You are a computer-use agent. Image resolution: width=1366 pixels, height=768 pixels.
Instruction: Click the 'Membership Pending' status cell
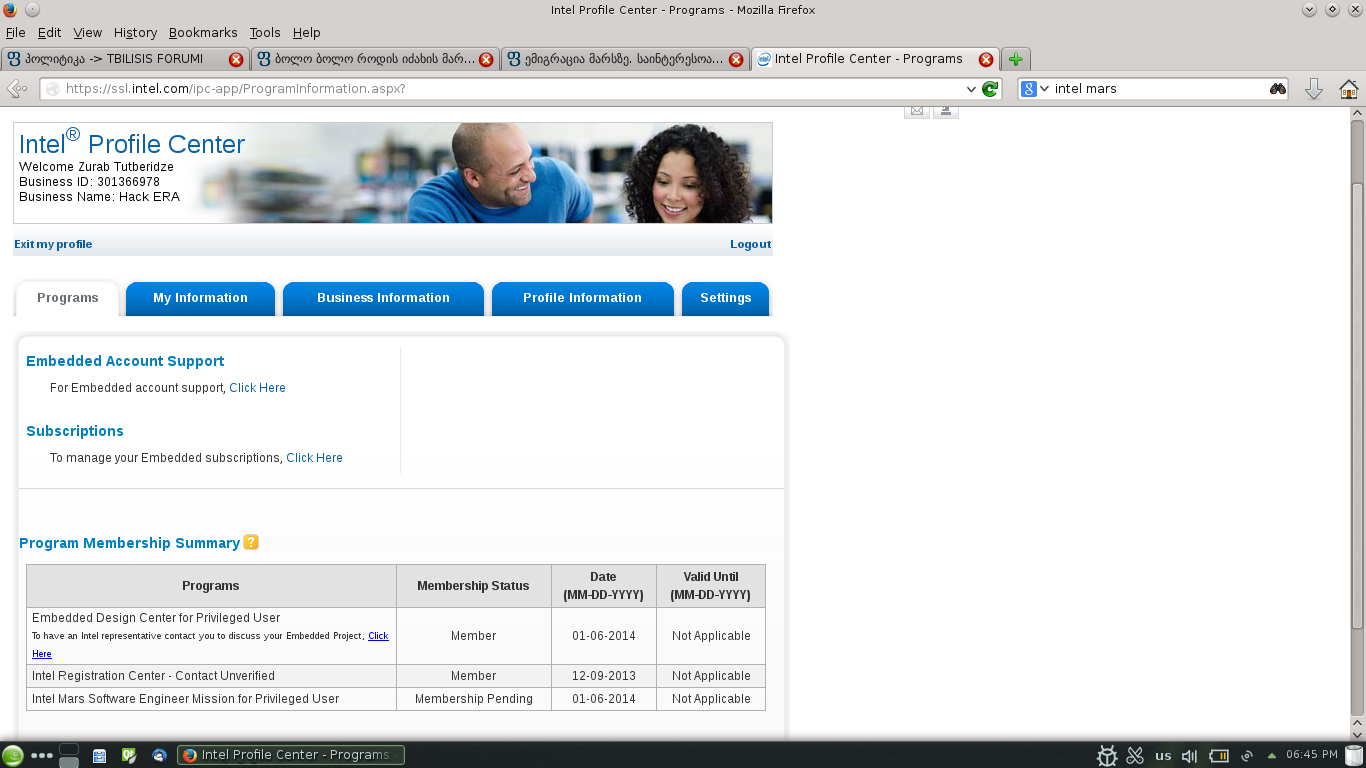click(474, 699)
